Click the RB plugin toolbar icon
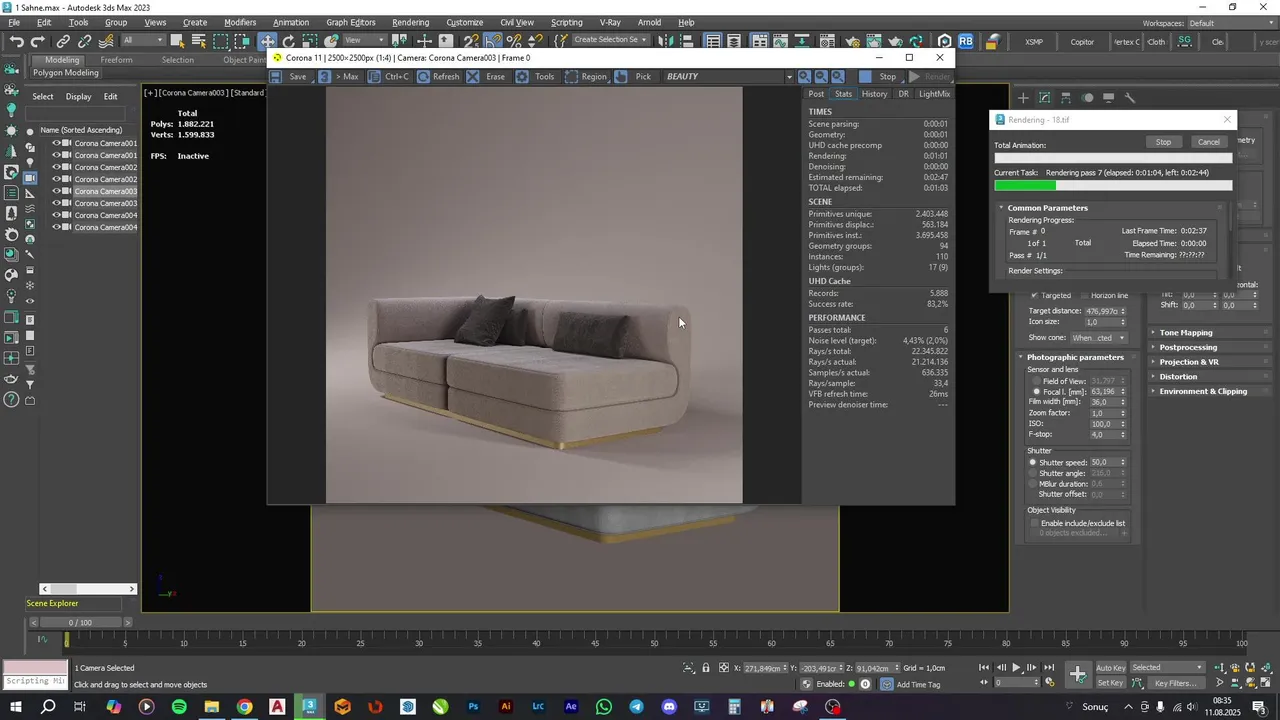Viewport: 1280px width, 720px height. pos(966,41)
